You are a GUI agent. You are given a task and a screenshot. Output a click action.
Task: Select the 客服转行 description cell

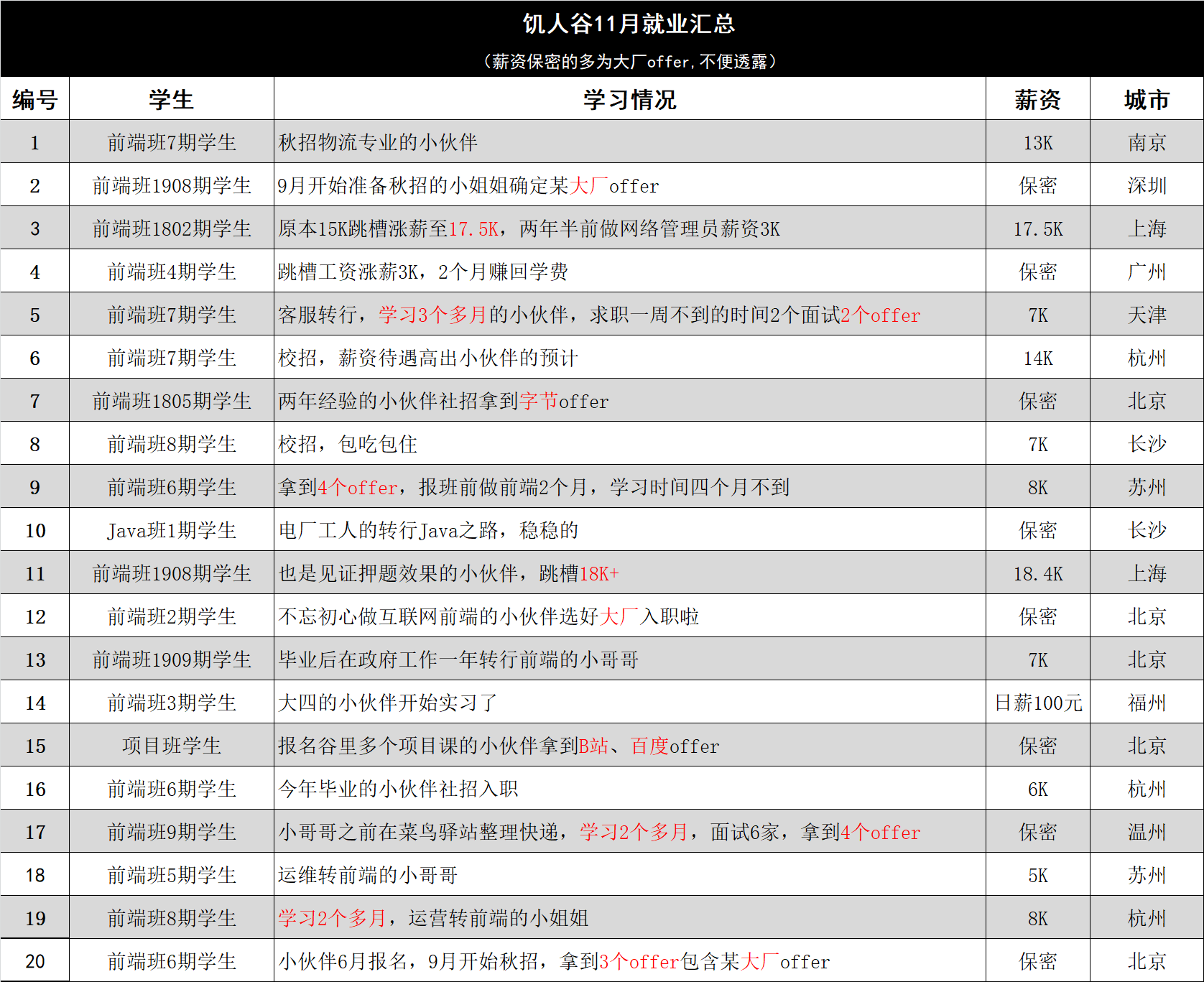click(630, 315)
